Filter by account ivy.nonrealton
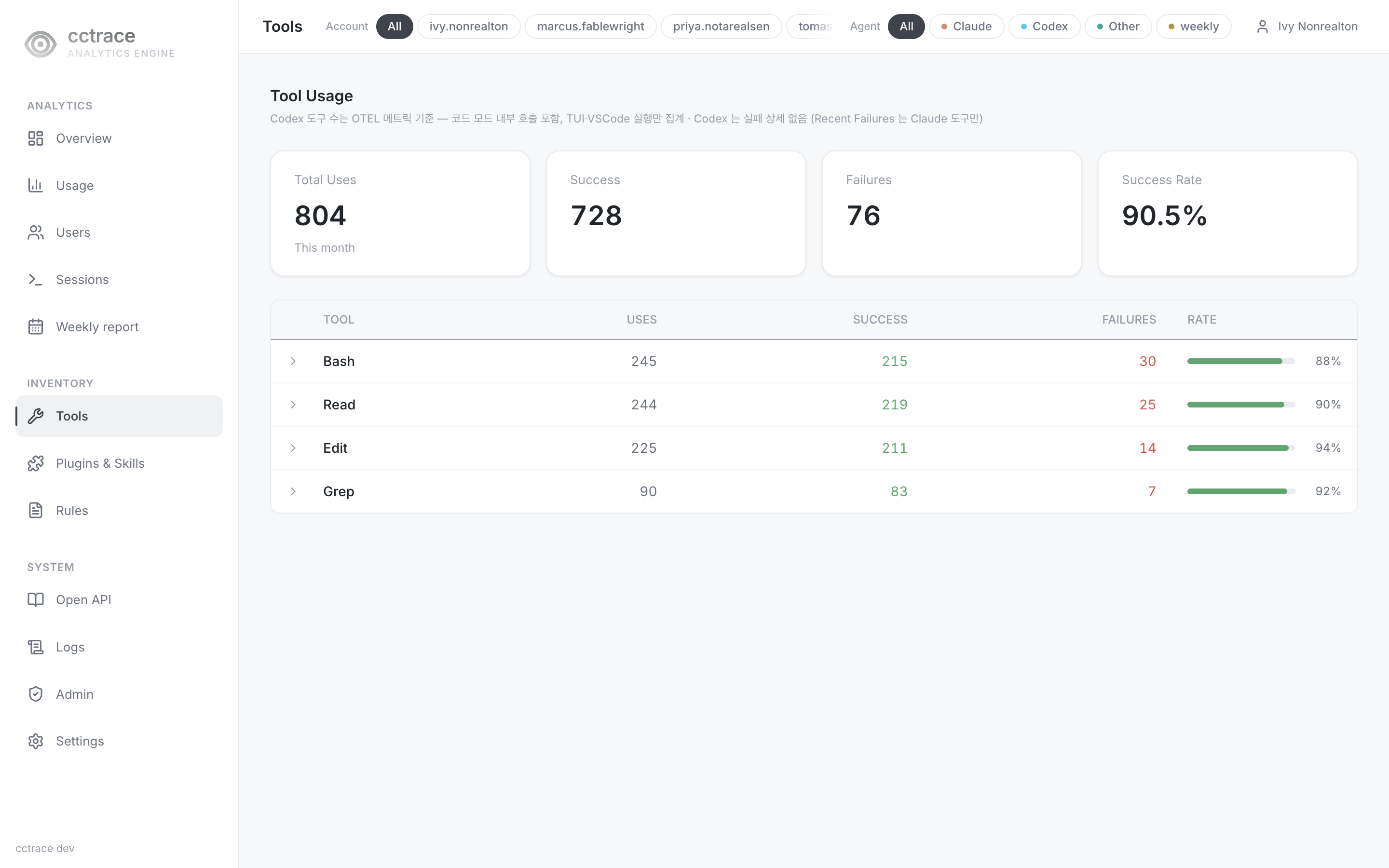The width and height of the screenshot is (1389, 868). (468, 27)
